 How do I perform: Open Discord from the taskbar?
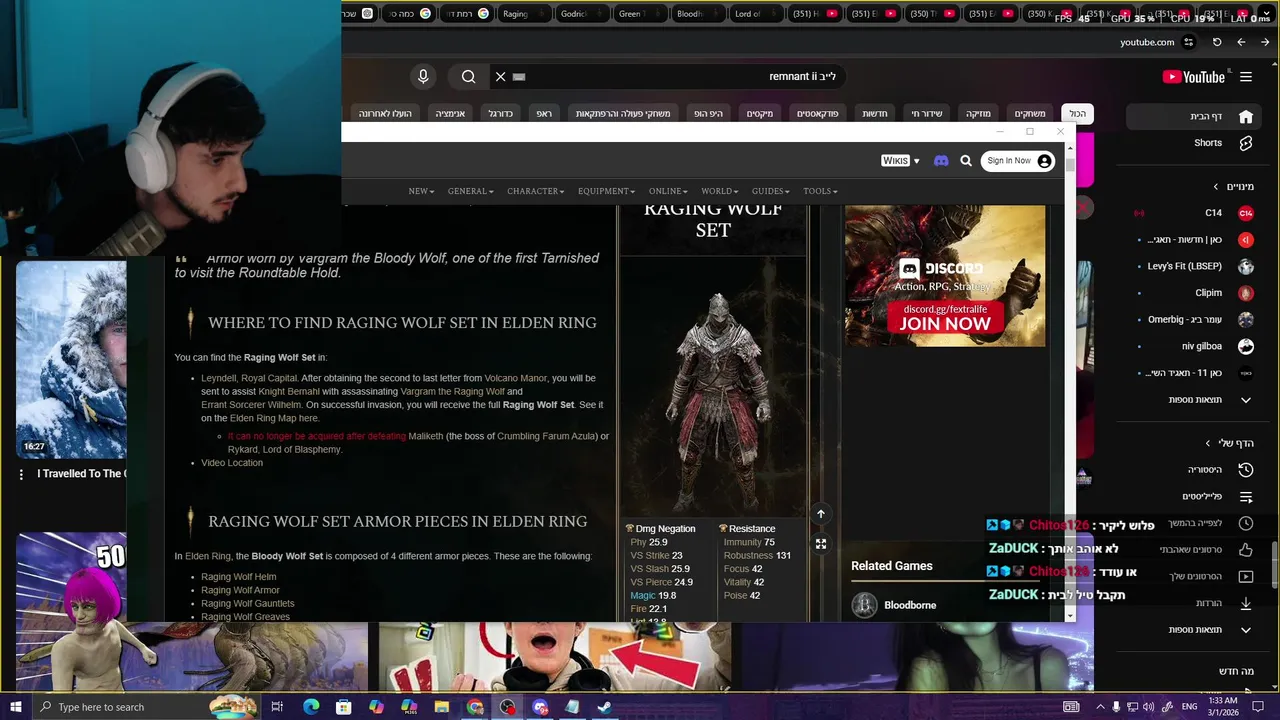coord(540,707)
